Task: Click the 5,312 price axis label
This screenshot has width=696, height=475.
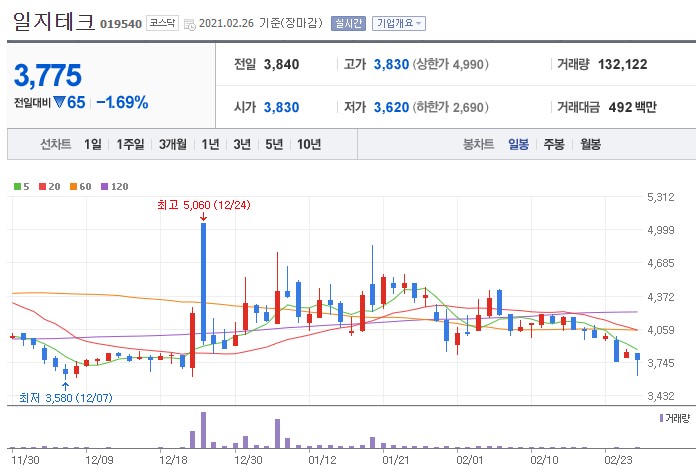Action: pos(660,197)
